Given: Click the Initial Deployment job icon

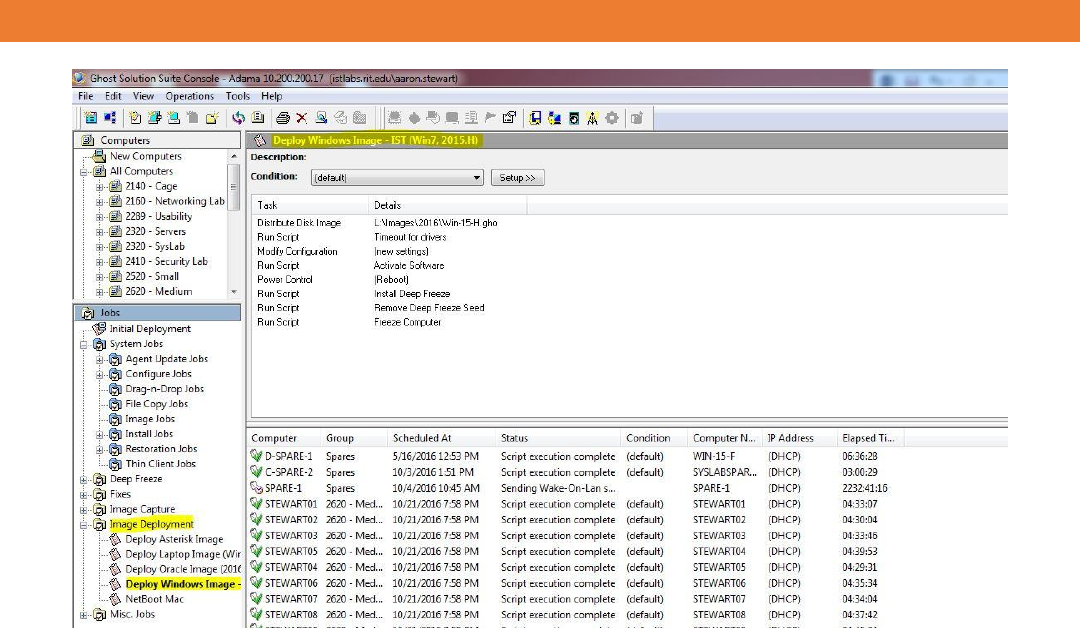Looking at the screenshot, I should (99, 329).
